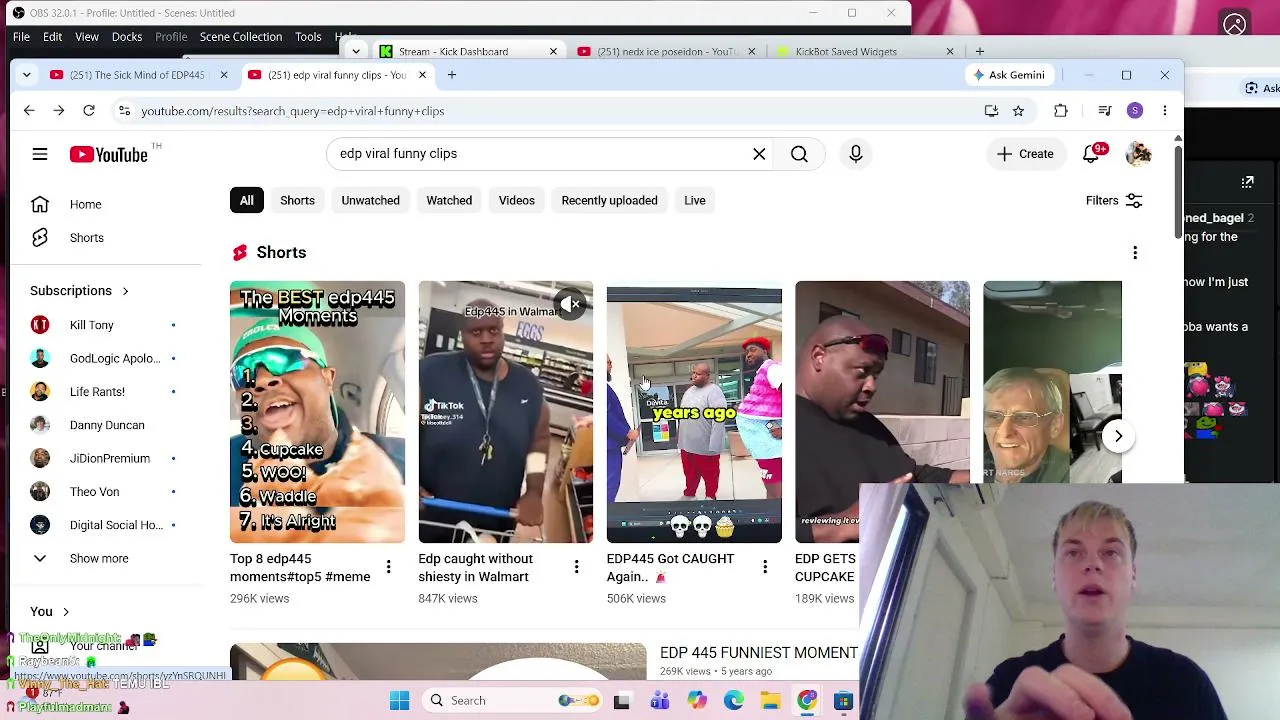The width and height of the screenshot is (1280, 720).
Task: Go back in Chrome
Action: [29, 111]
